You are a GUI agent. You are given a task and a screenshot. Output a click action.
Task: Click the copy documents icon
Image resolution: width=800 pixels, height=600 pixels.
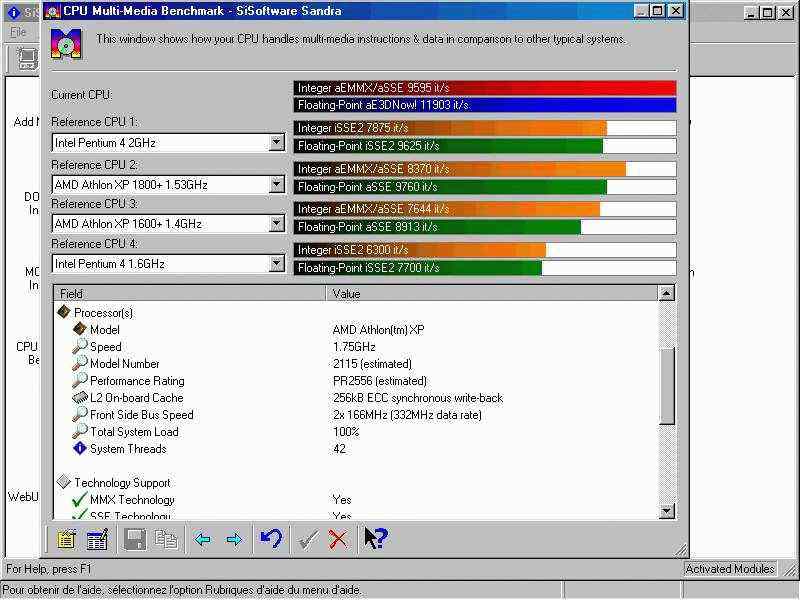[166, 539]
